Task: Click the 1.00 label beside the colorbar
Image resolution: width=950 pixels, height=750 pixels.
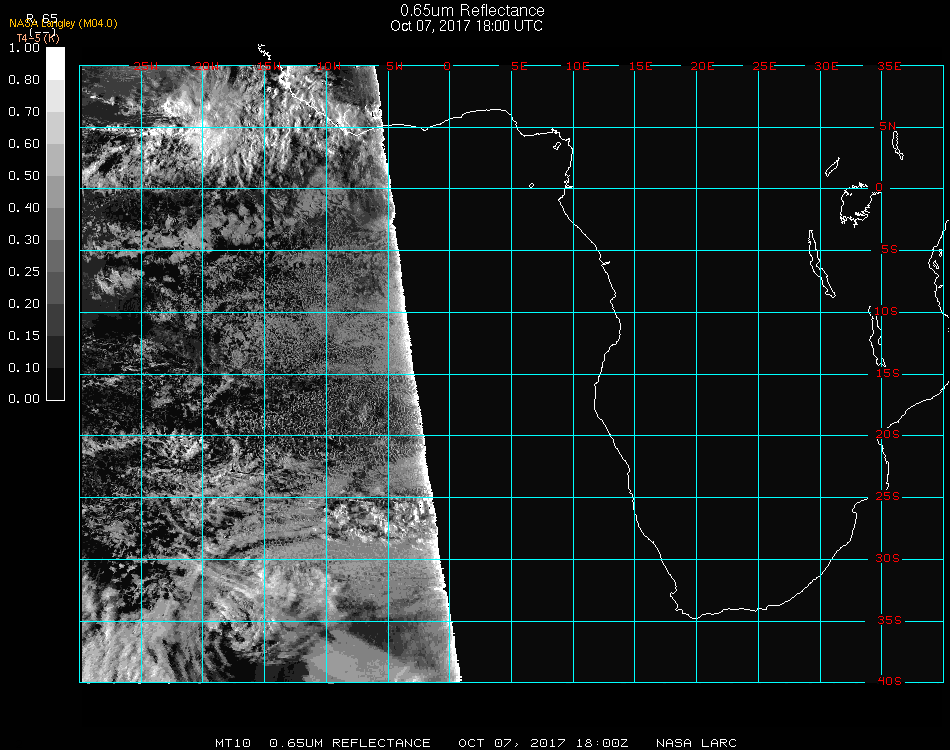Action: pos(23,47)
